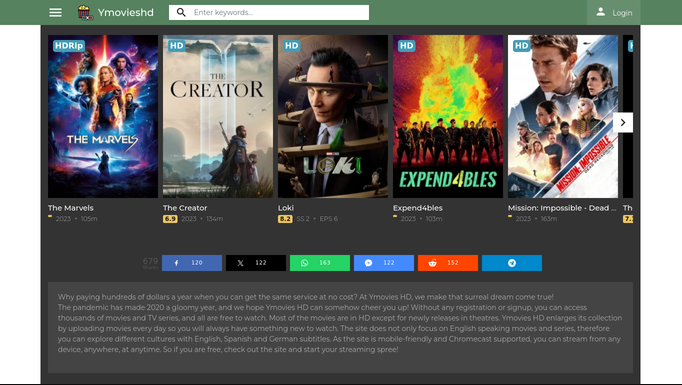
Task: Click '2023 • 105m' under The Marvels
Action: pyautogui.click(x=77, y=219)
